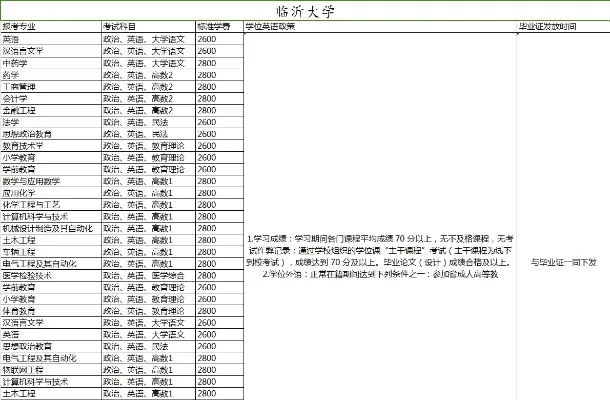Click the 2800 fee in 机械设计制造及其自动化 row

pyautogui.click(x=219, y=228)
